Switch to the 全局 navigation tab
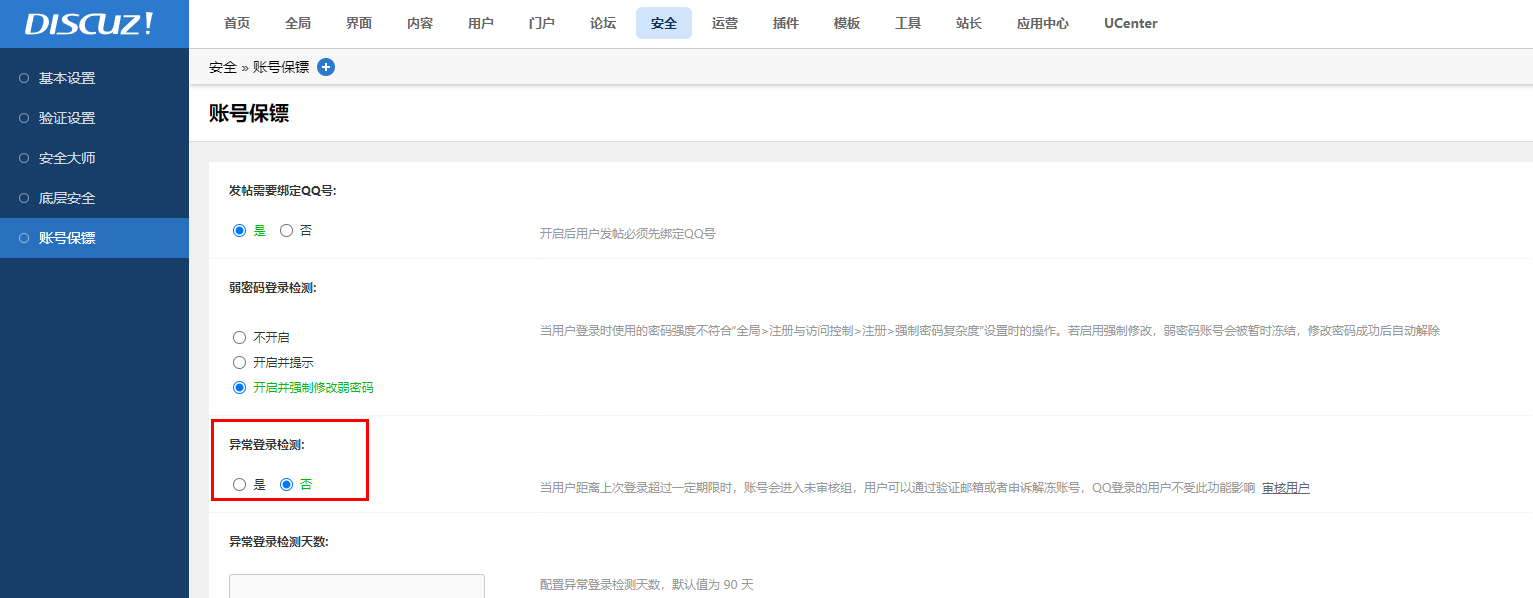Image resolution: width=1533 pixels, height=598 pixels. [297, 22]
